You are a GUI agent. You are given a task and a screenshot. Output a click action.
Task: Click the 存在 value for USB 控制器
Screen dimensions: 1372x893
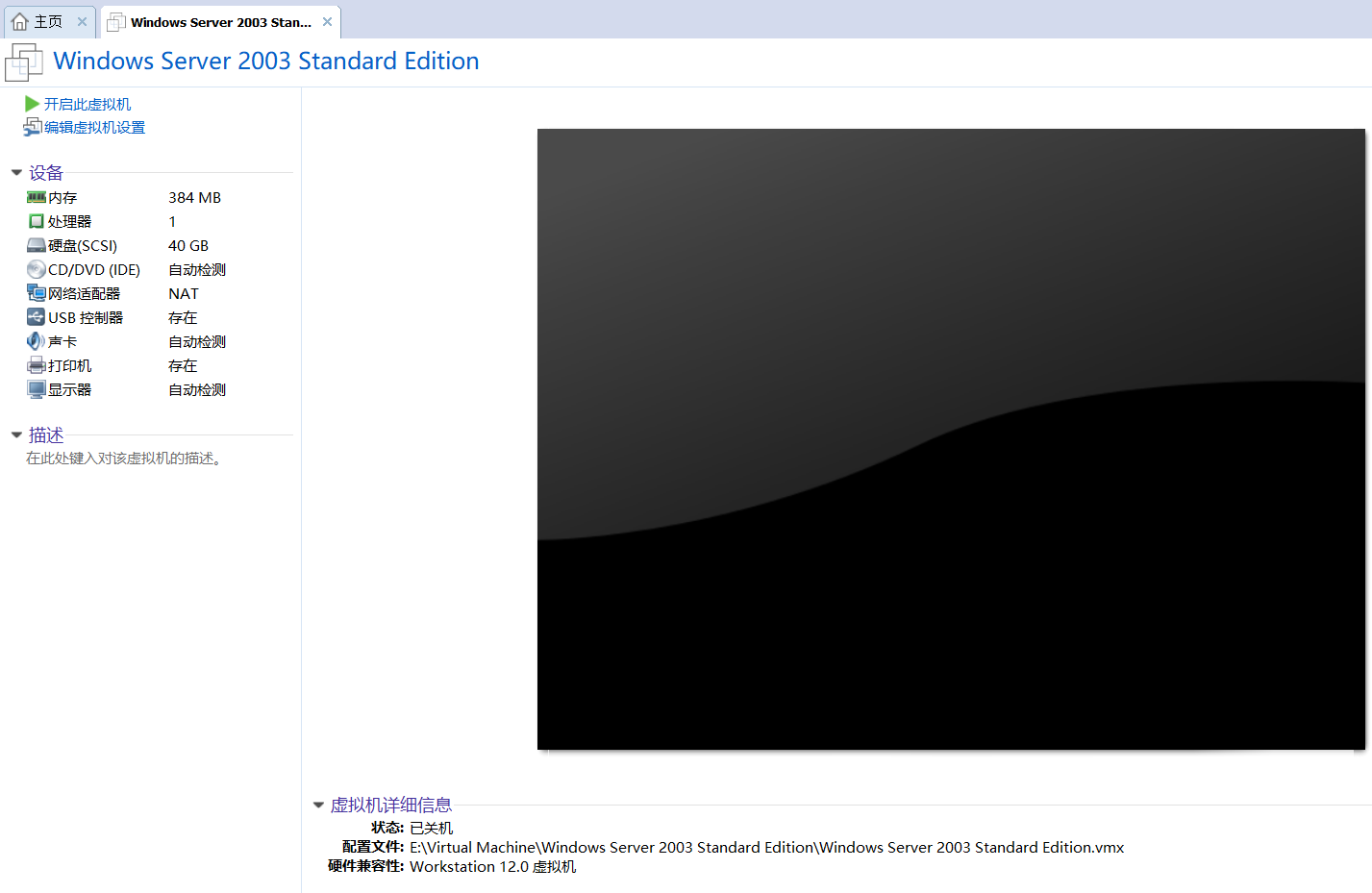[183, 317]
